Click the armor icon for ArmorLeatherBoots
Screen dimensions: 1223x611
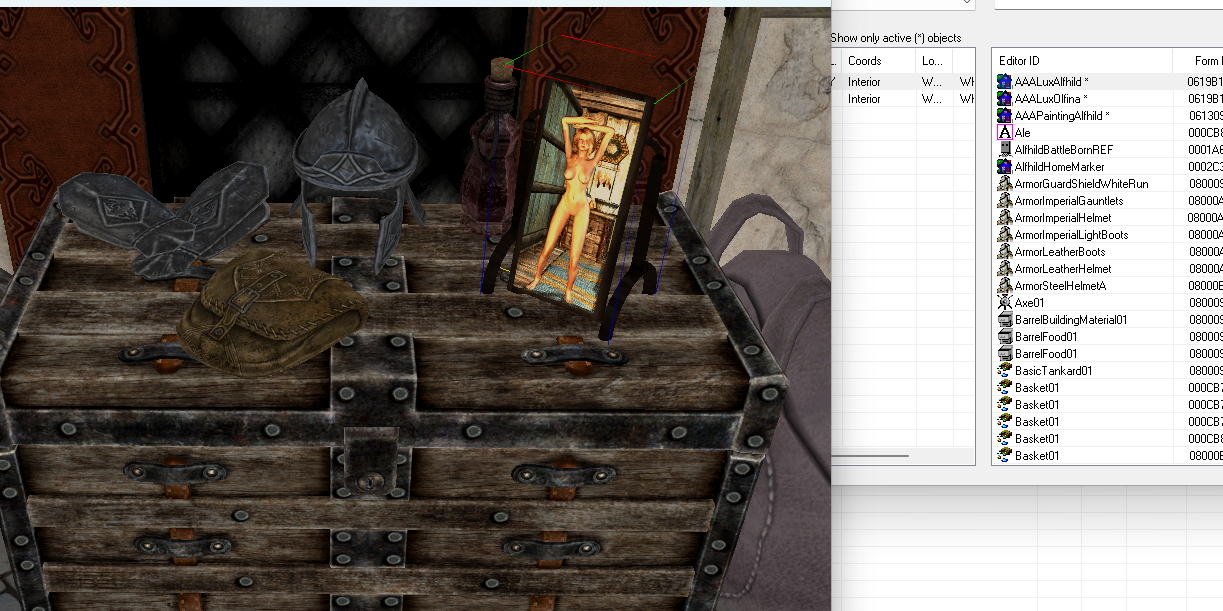[1004, 252]
